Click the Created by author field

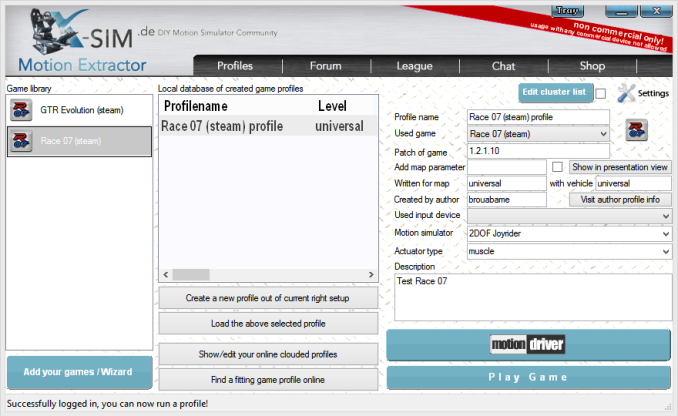[x=507, y=200]
